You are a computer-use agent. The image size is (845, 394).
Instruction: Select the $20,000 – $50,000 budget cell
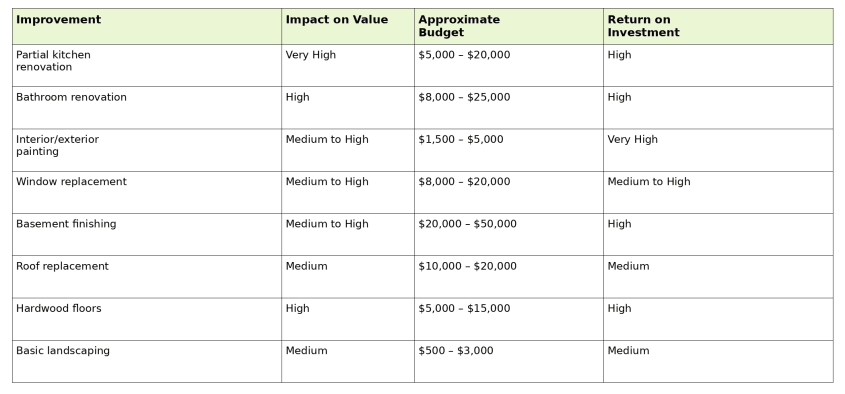[509, 234]
